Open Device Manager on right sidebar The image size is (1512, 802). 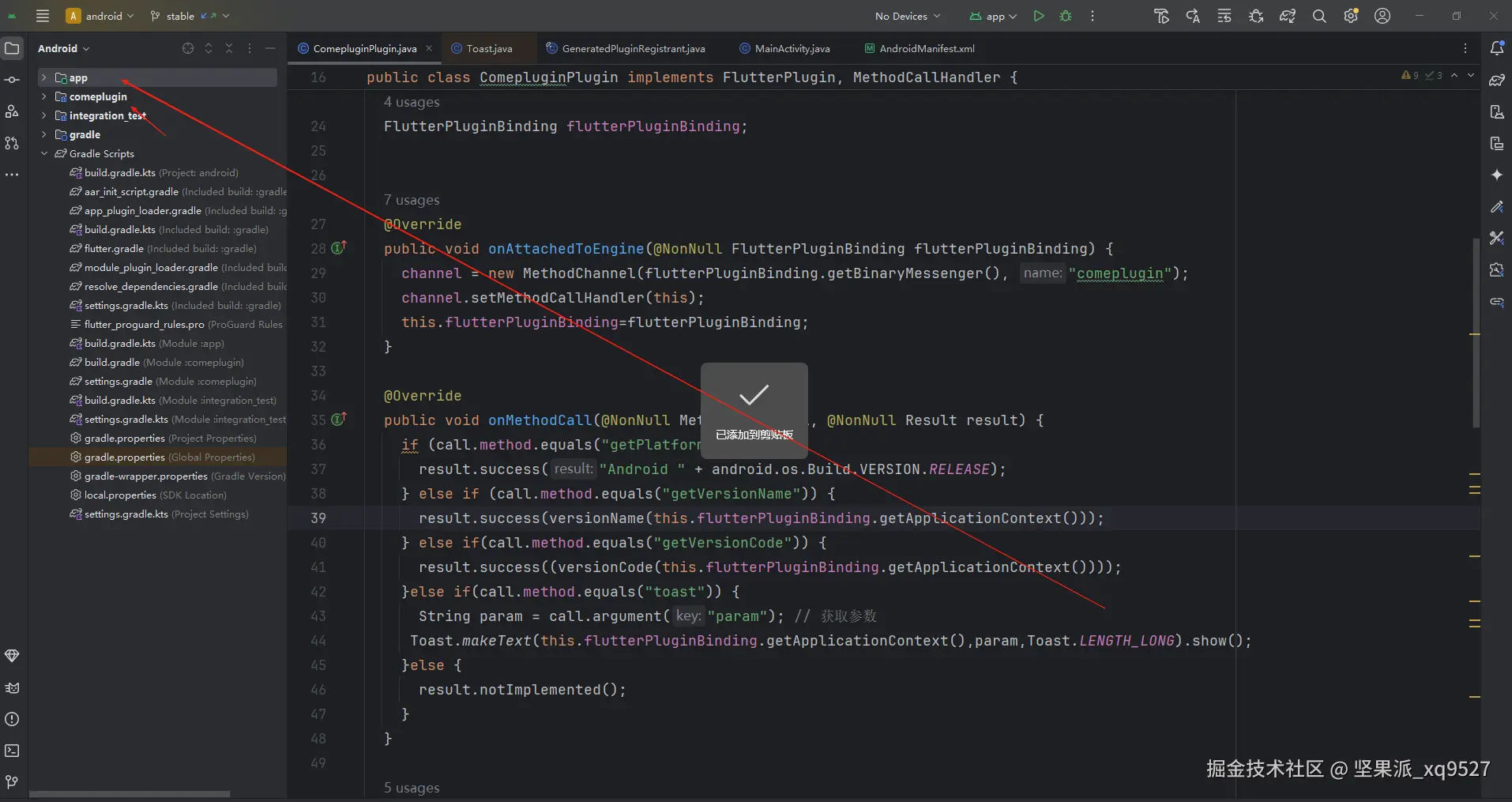click(1497, 111)
